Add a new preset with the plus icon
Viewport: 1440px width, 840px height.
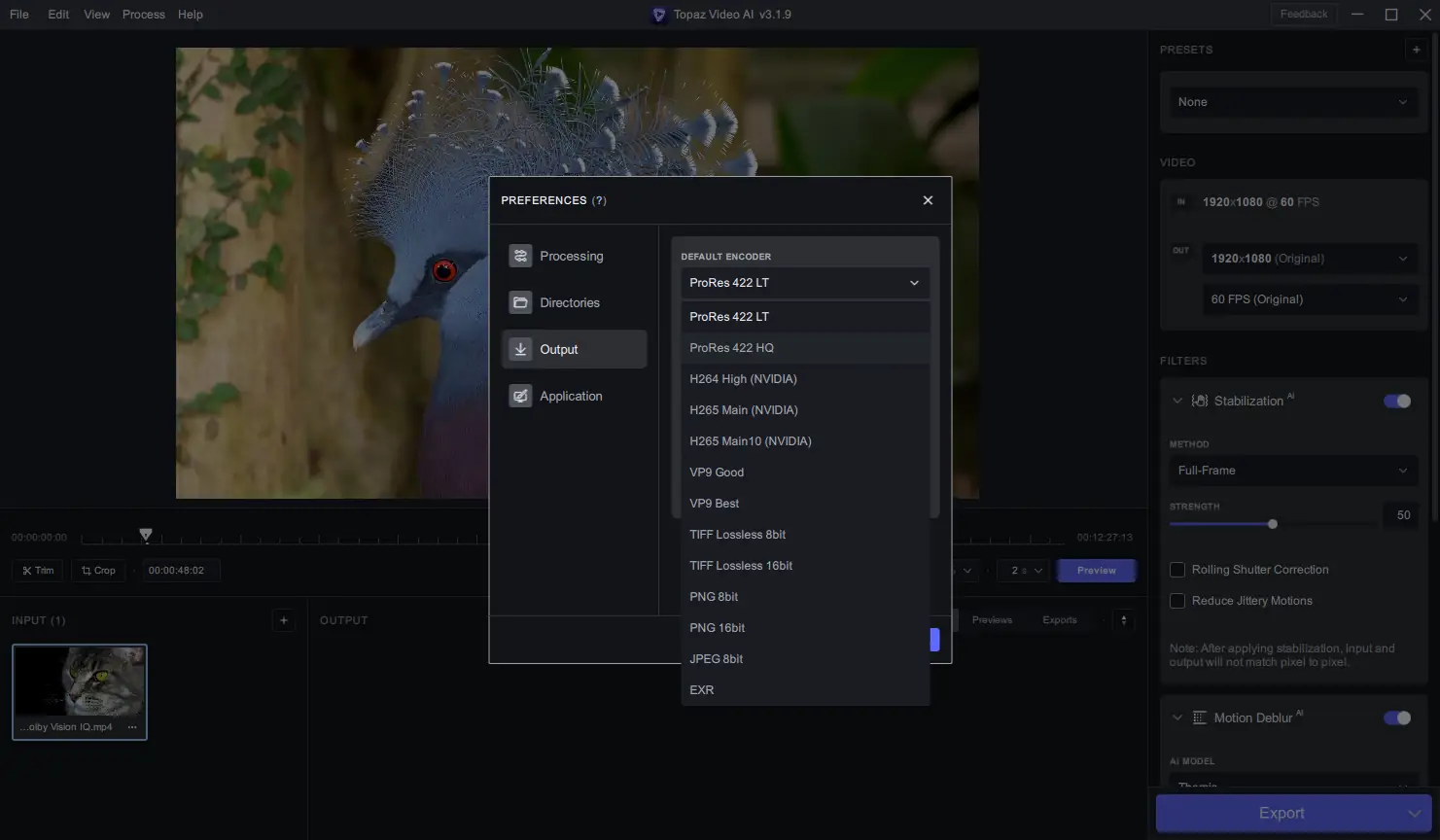pyautogui.click(x=1416, y=50)
